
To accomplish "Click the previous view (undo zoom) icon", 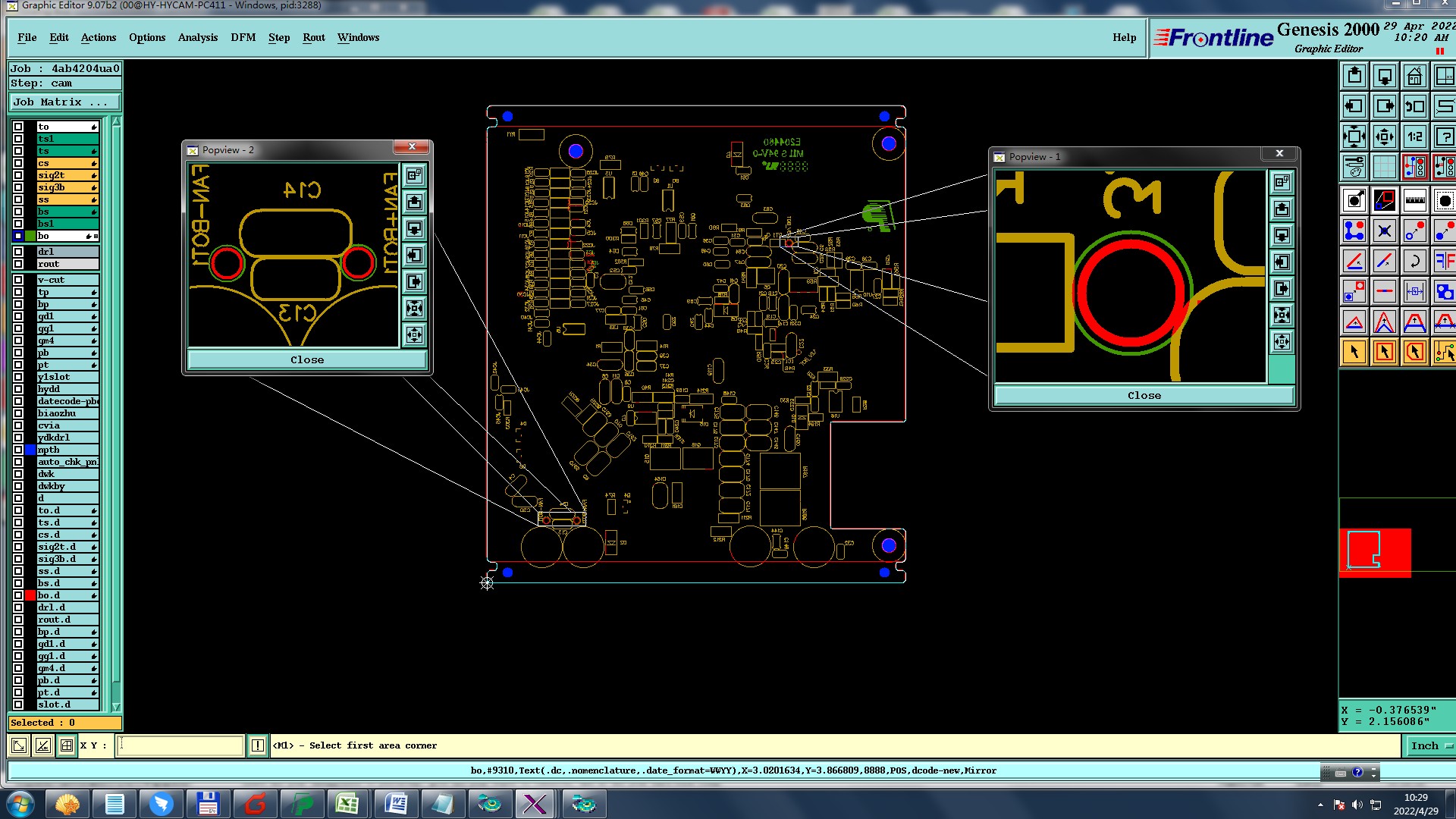I will point(1415,106).
